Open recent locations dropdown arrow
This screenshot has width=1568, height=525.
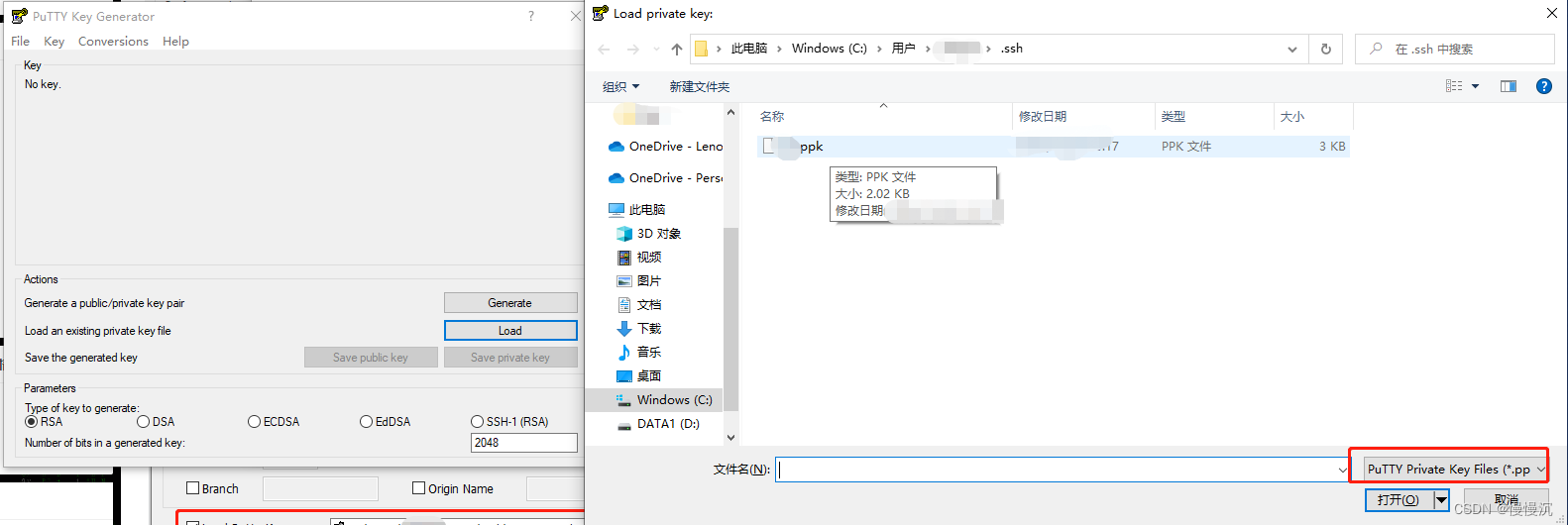[656, 49]
